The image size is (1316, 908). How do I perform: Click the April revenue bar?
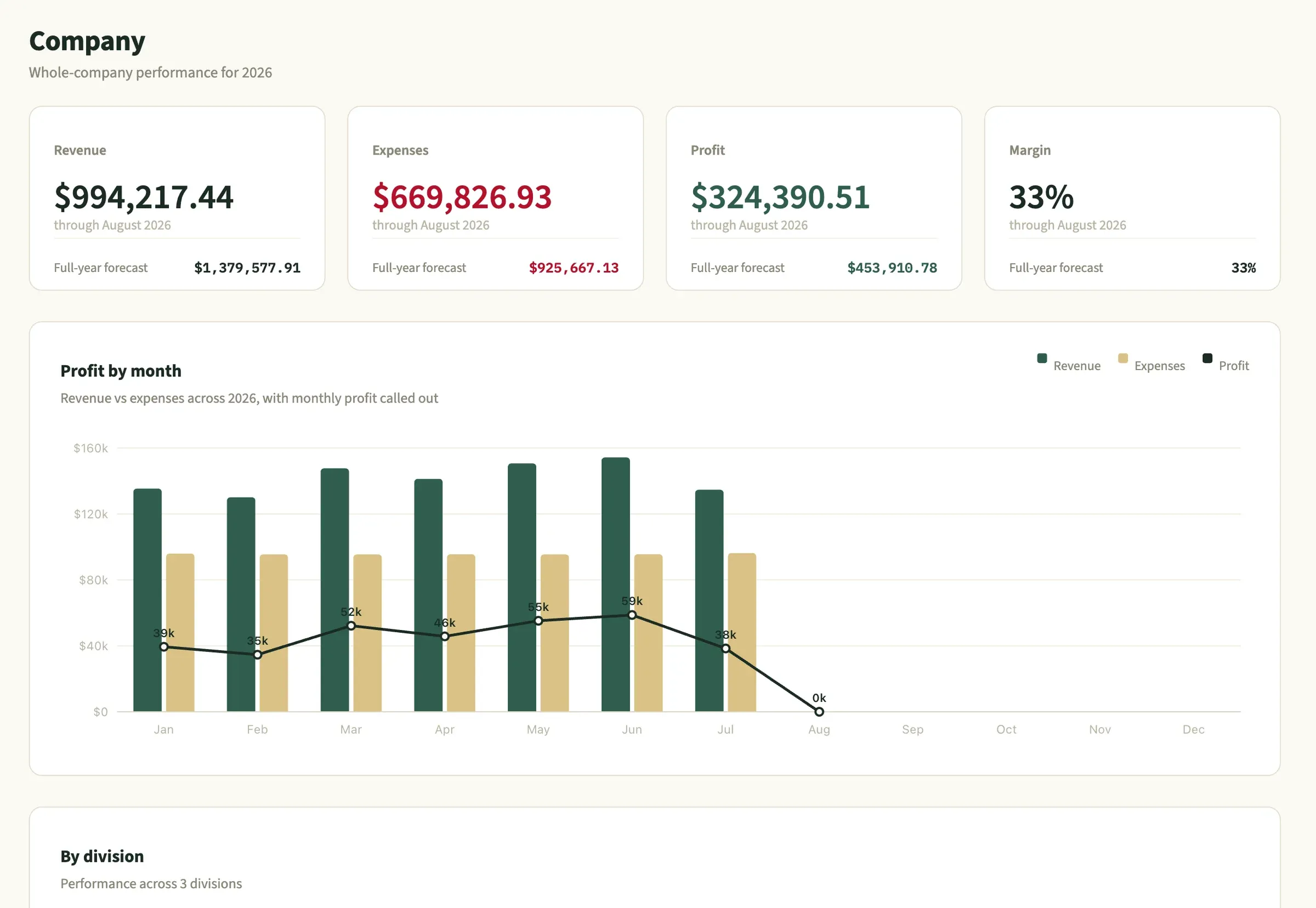coord(428,595)
